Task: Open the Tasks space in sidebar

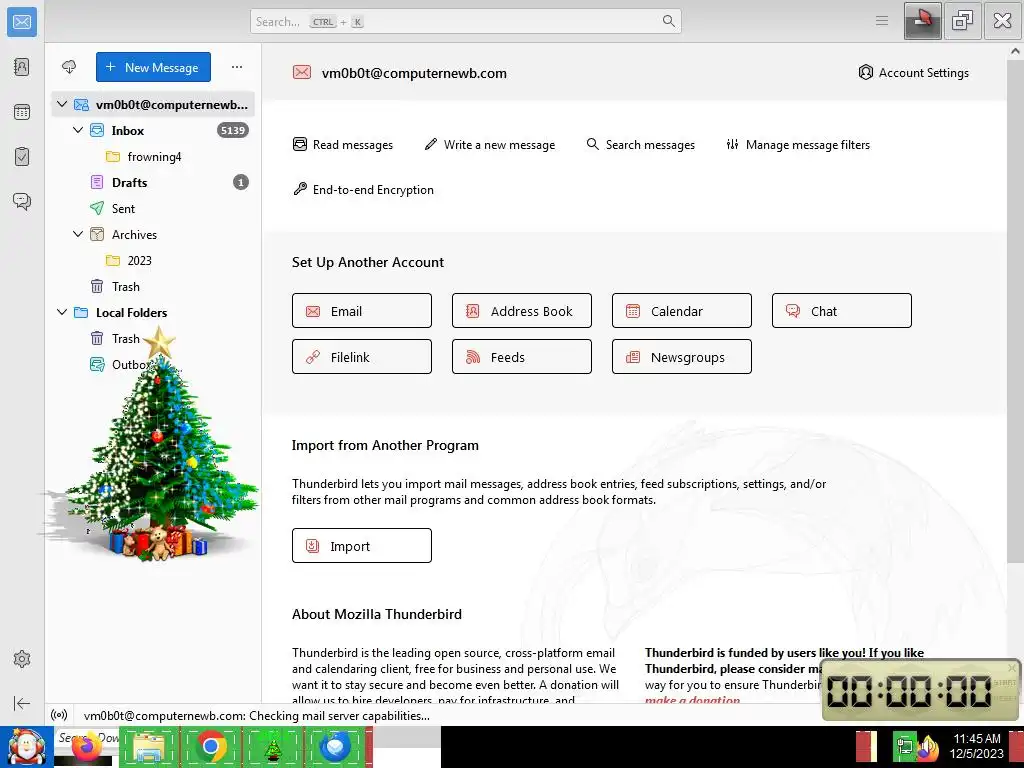Action: click(x=22, y=157)
